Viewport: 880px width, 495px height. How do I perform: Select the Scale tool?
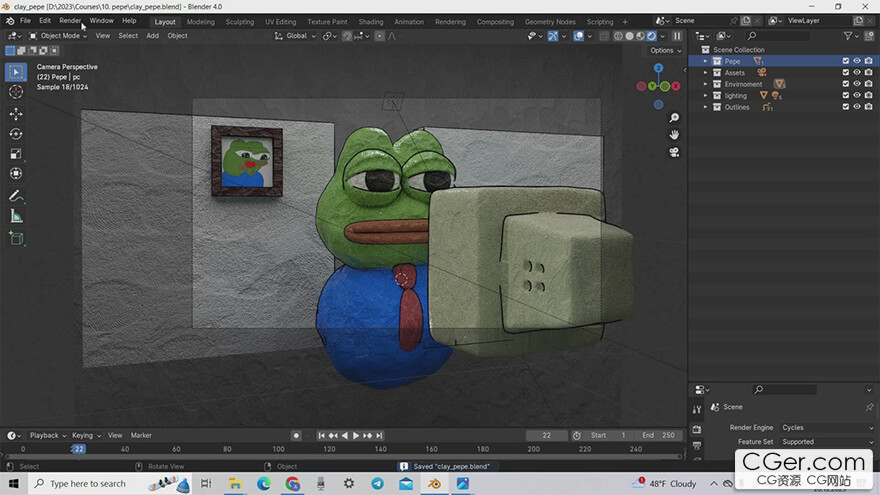(x=16, y=154)
